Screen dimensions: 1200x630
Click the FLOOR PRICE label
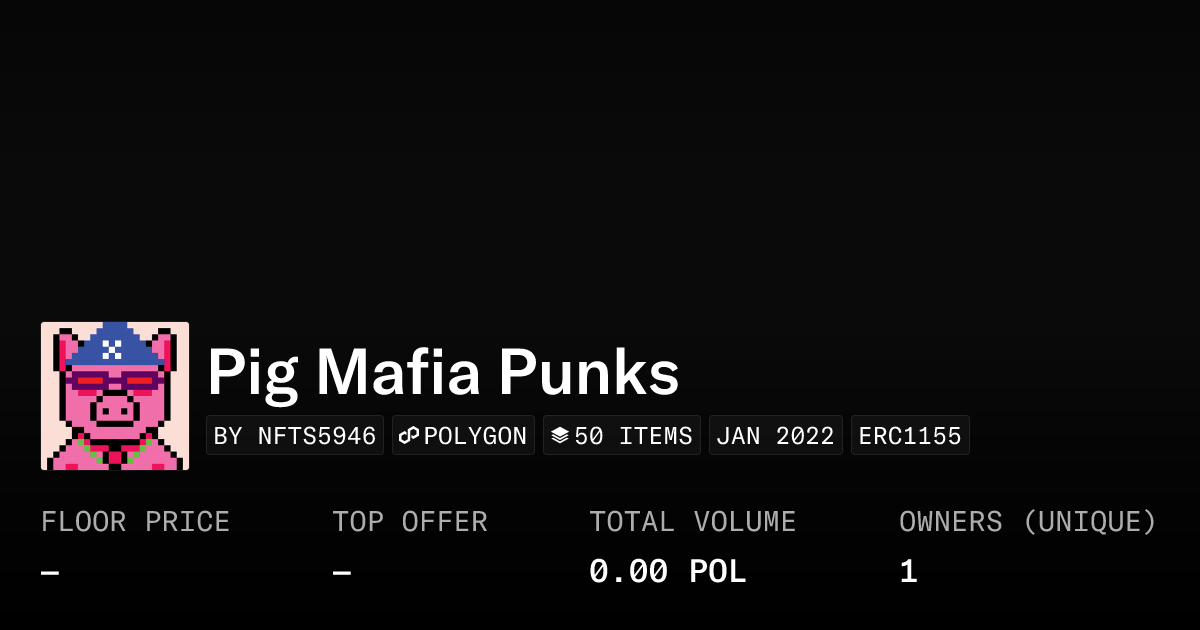[135, 522]
